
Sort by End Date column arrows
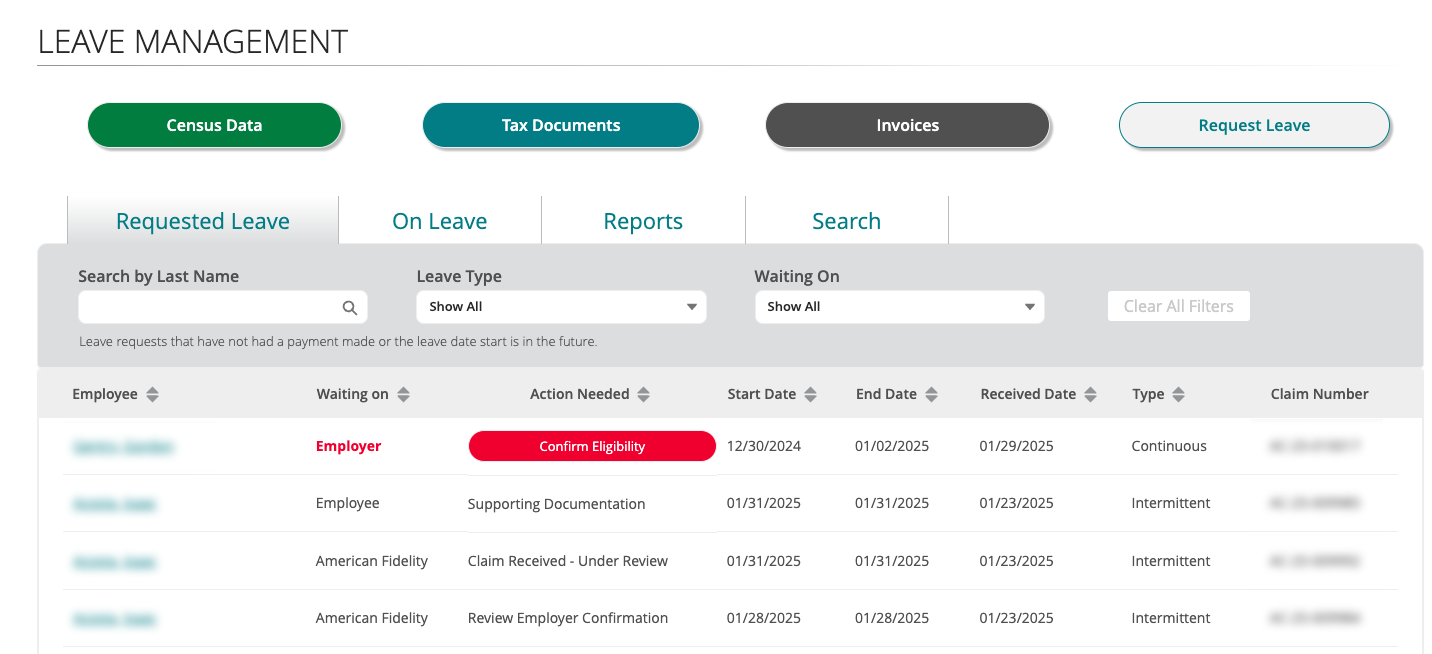click(931, 395)
